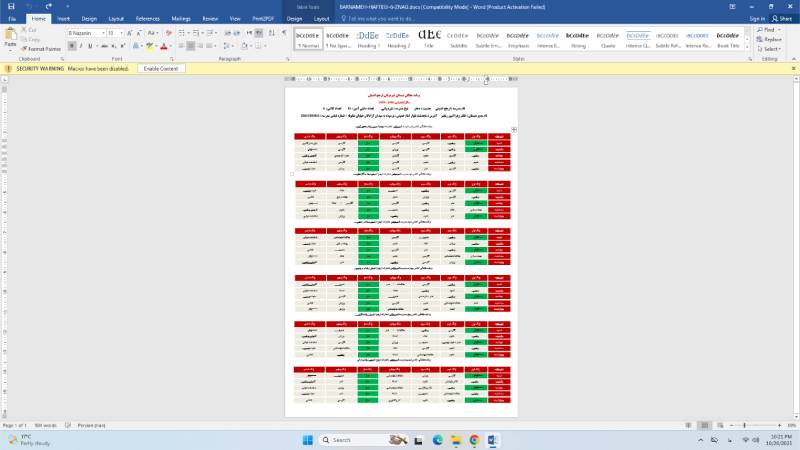Click the Format Painter tool

tap(42, 48)
